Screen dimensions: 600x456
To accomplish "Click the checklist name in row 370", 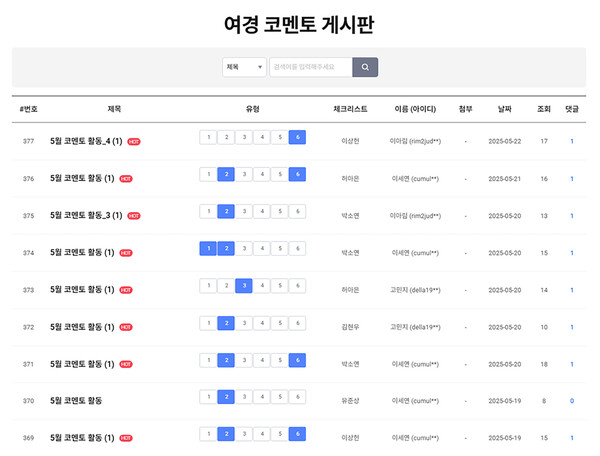I will [350, 401].
